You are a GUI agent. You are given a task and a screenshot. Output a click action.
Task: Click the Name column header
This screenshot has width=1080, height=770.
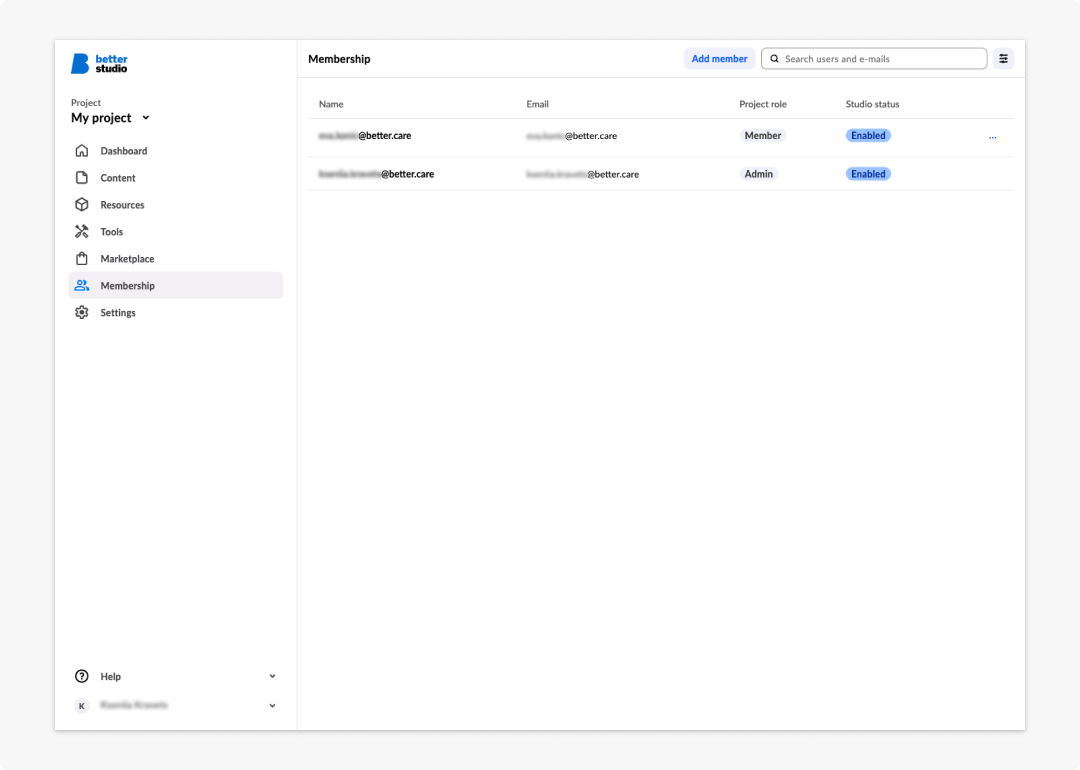pyautogui.click(x=331, y=104)
